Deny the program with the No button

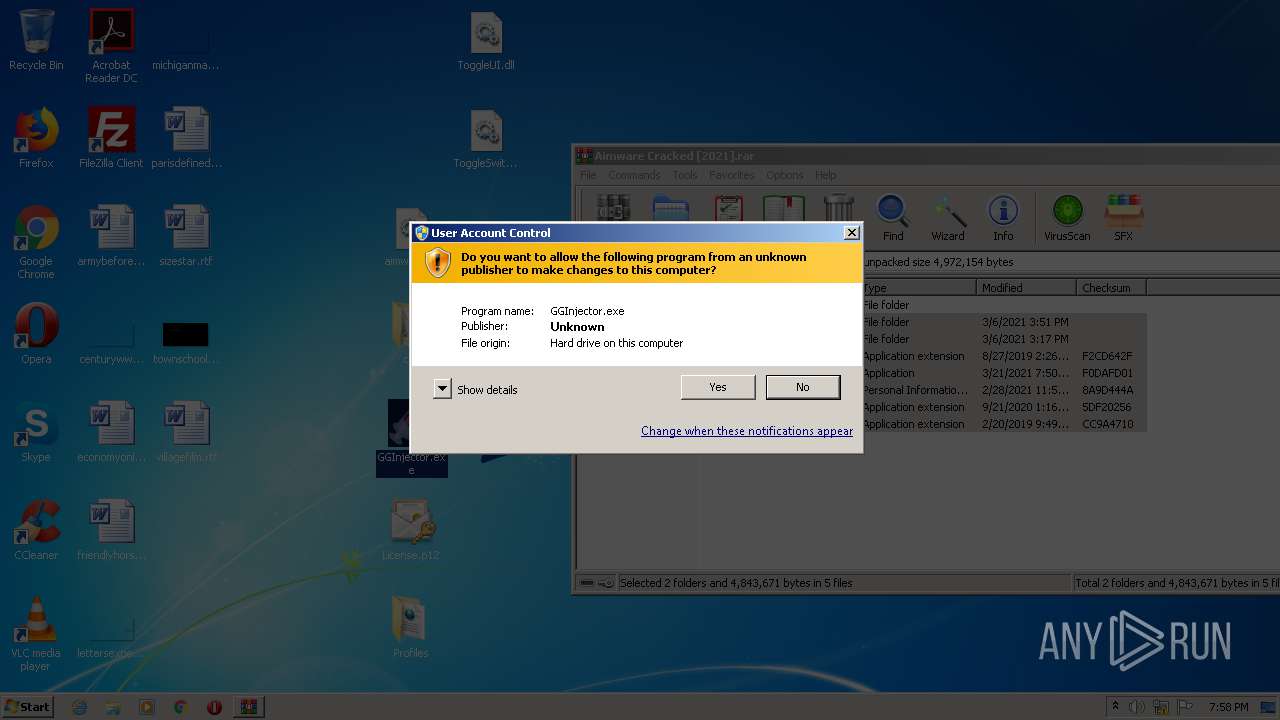803,387
